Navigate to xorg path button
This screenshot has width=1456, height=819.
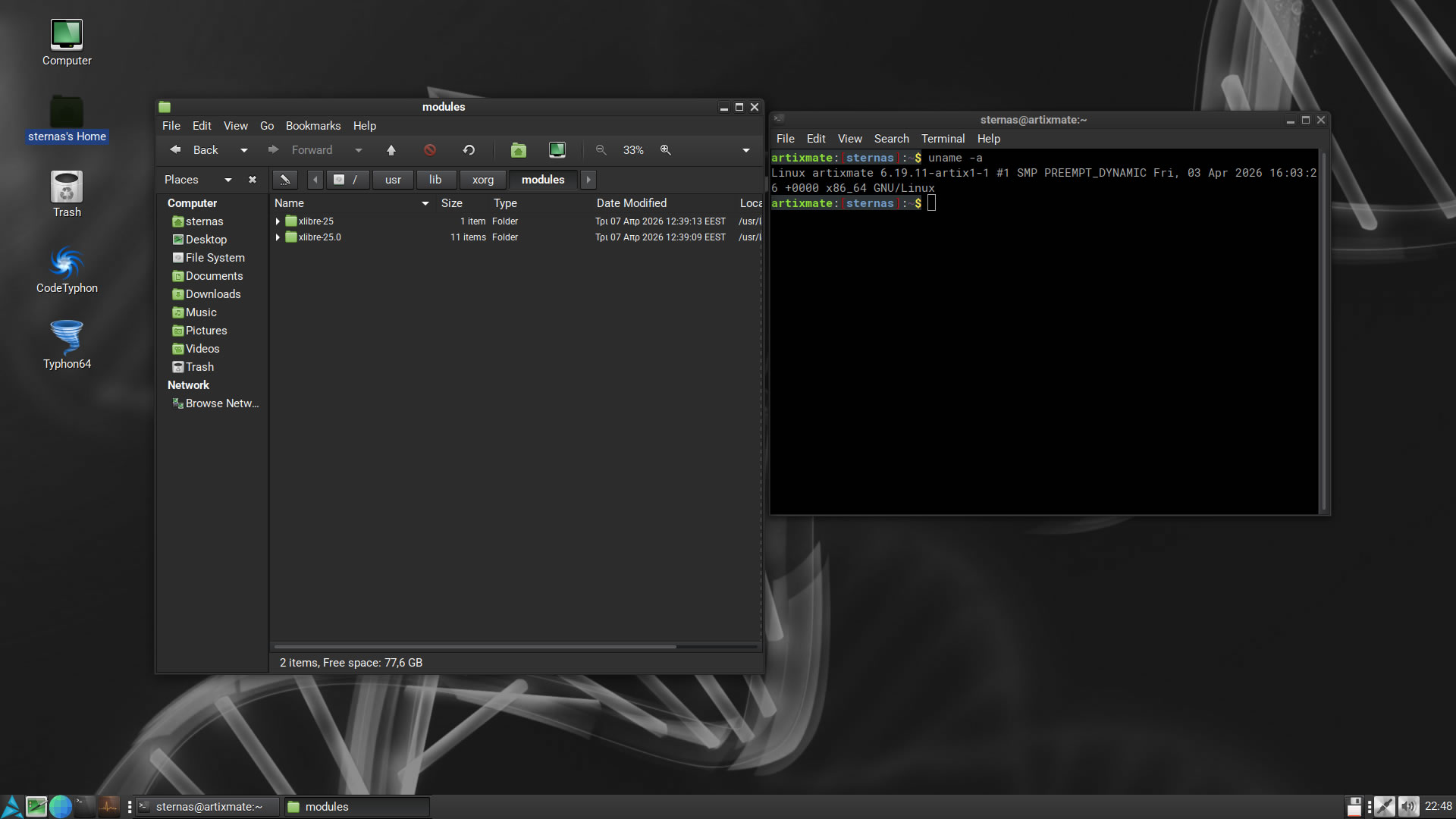482,180
